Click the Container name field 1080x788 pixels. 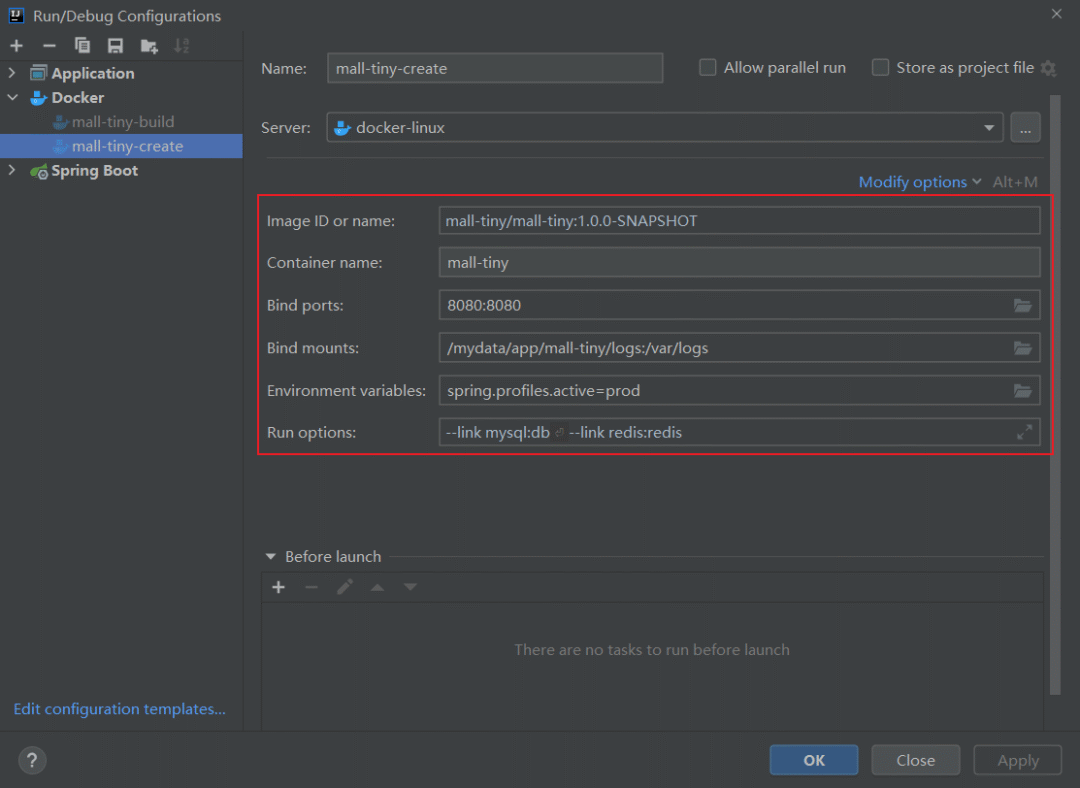pyautogui.click(x=739, y=262)
